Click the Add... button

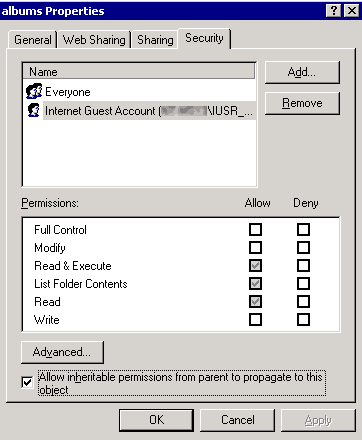coord(302,72)
